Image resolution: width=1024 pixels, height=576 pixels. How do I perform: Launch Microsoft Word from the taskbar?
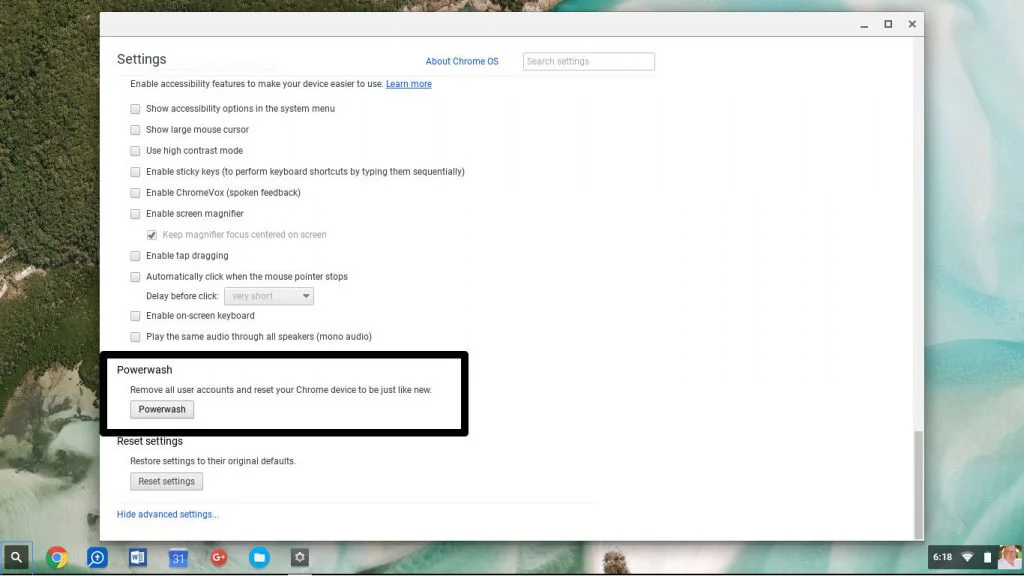(137, 557)
